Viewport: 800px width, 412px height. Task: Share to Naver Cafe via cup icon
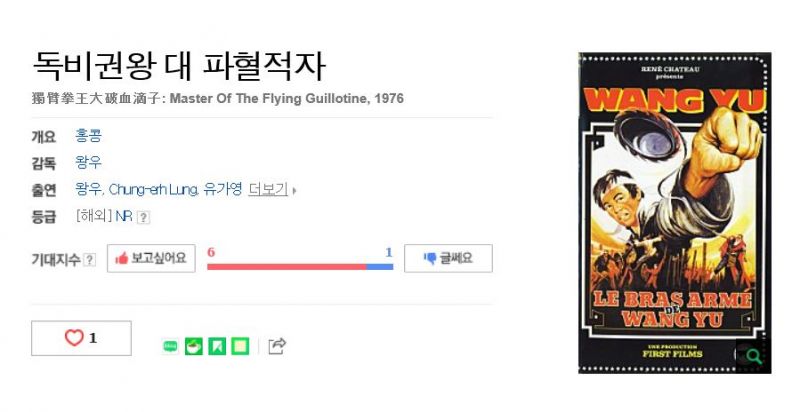(x=193, y=346)
